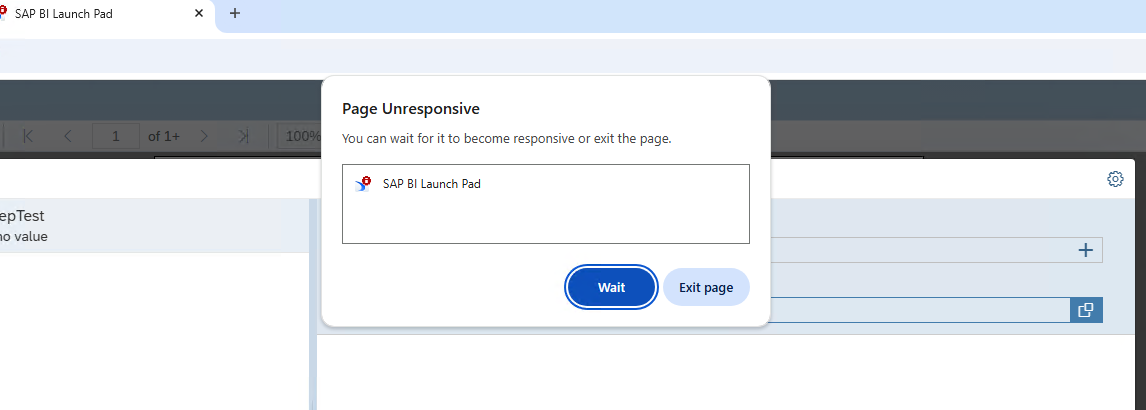This screenshot has width=1146, height=410.
Task: Open the 100% zoom dropdown
Action: click(300, 136)
